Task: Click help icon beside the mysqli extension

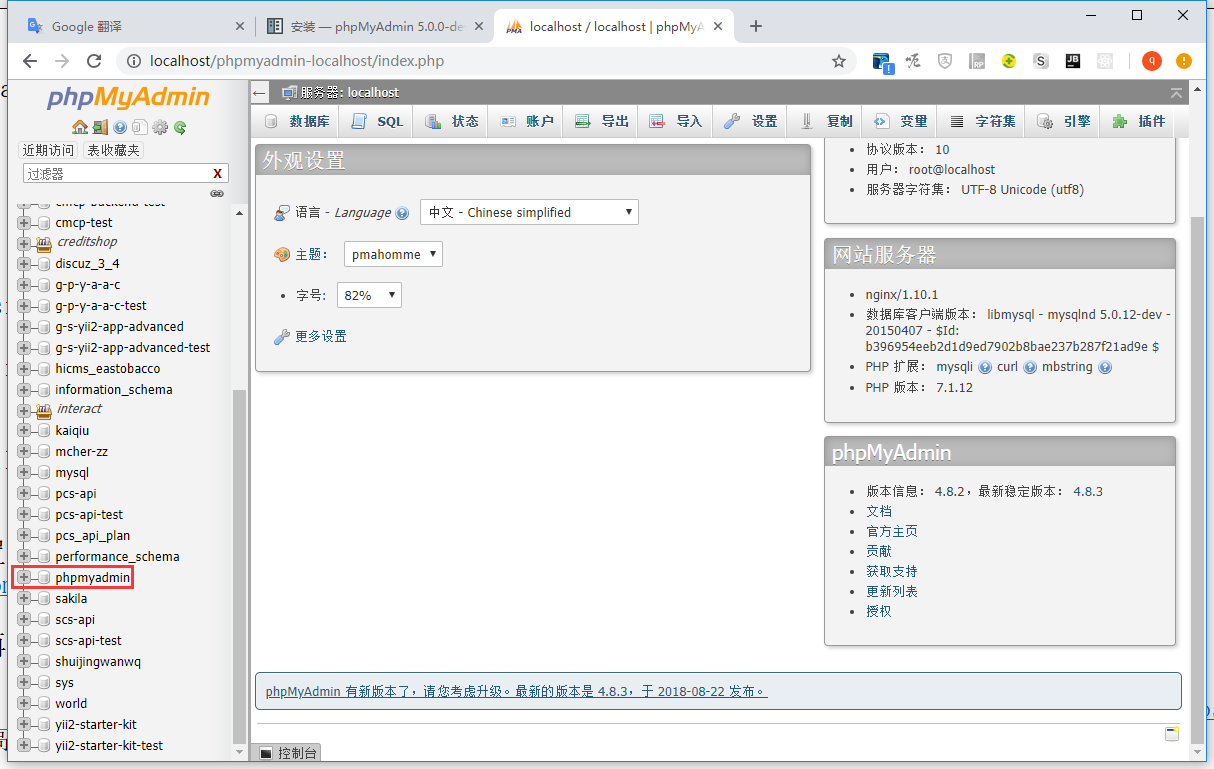Action: coord(985,367)
